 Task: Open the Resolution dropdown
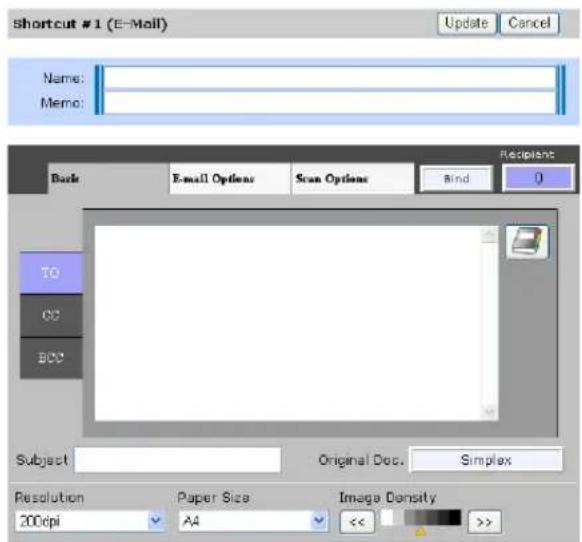[89, 521]
